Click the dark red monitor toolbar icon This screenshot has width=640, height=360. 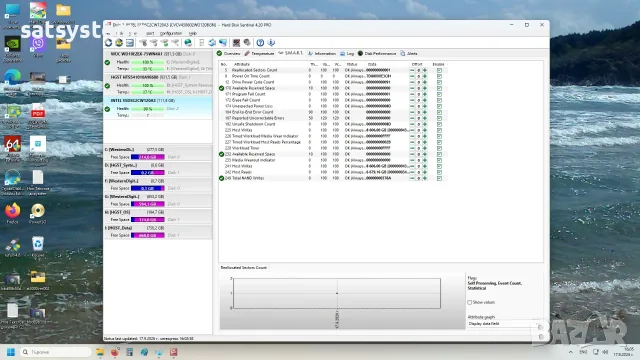[x=236, y=42]
